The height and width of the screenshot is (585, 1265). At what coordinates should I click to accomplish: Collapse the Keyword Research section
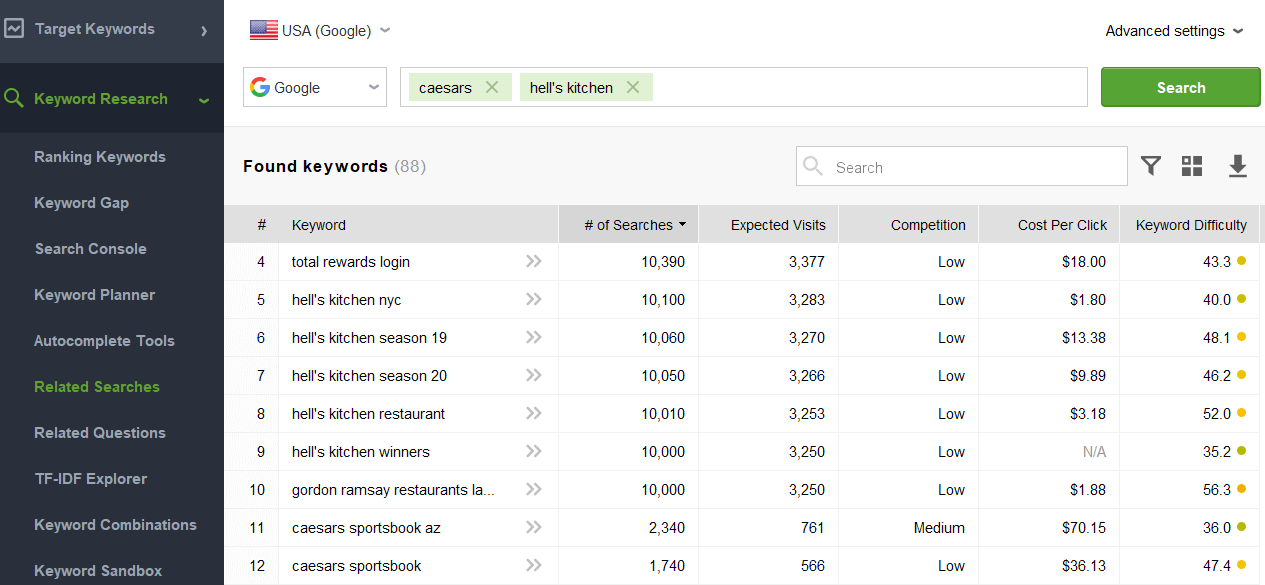204,99
